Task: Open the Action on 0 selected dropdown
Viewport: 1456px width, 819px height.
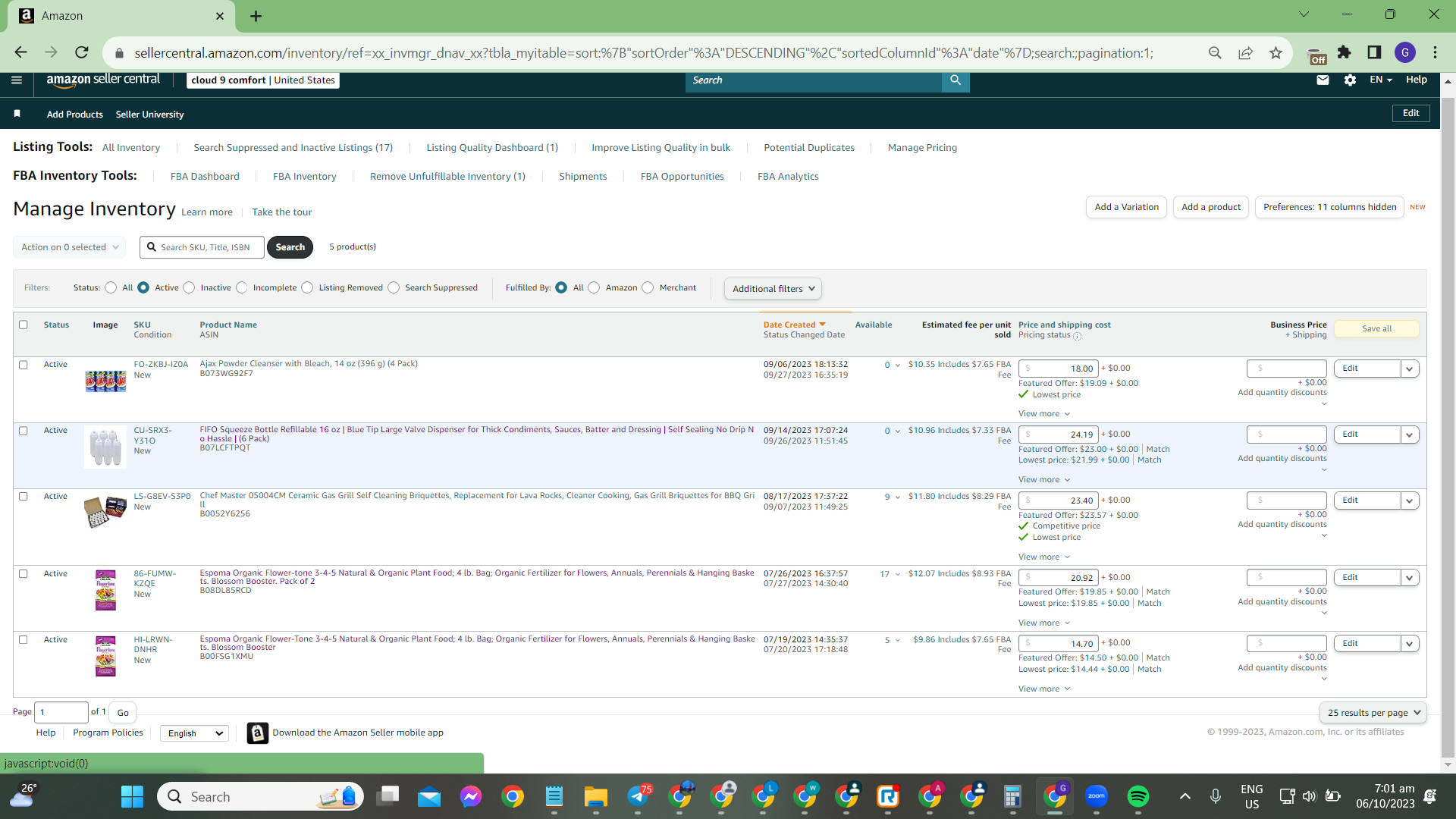Action: (x=70, y=247)
